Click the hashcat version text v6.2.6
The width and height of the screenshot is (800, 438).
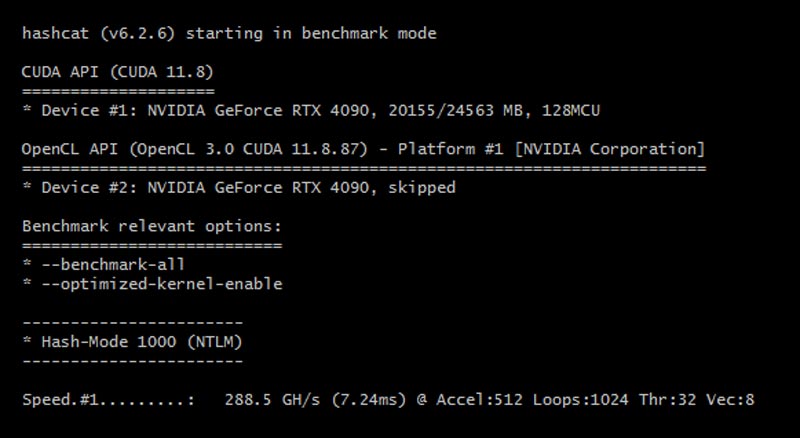(138, 34)
